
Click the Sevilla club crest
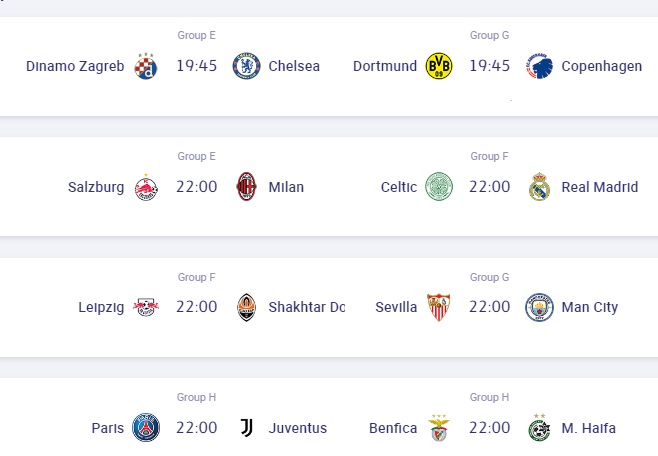pyautogui.click(x=439, y=307)
